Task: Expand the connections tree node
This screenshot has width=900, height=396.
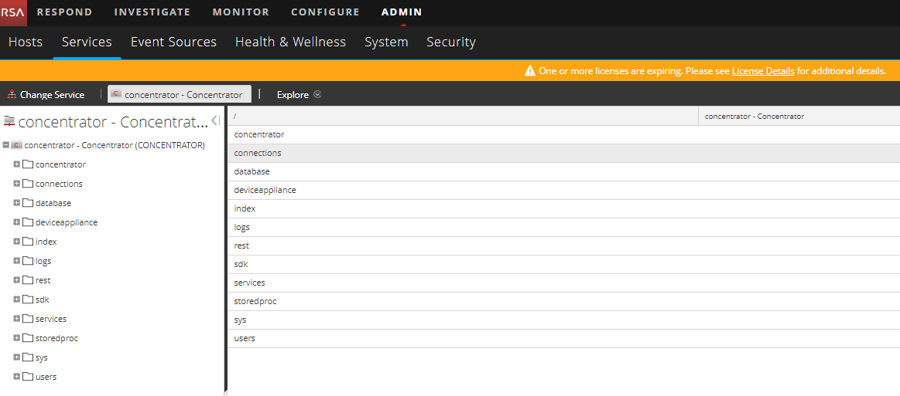Action: tap(17, 184)
